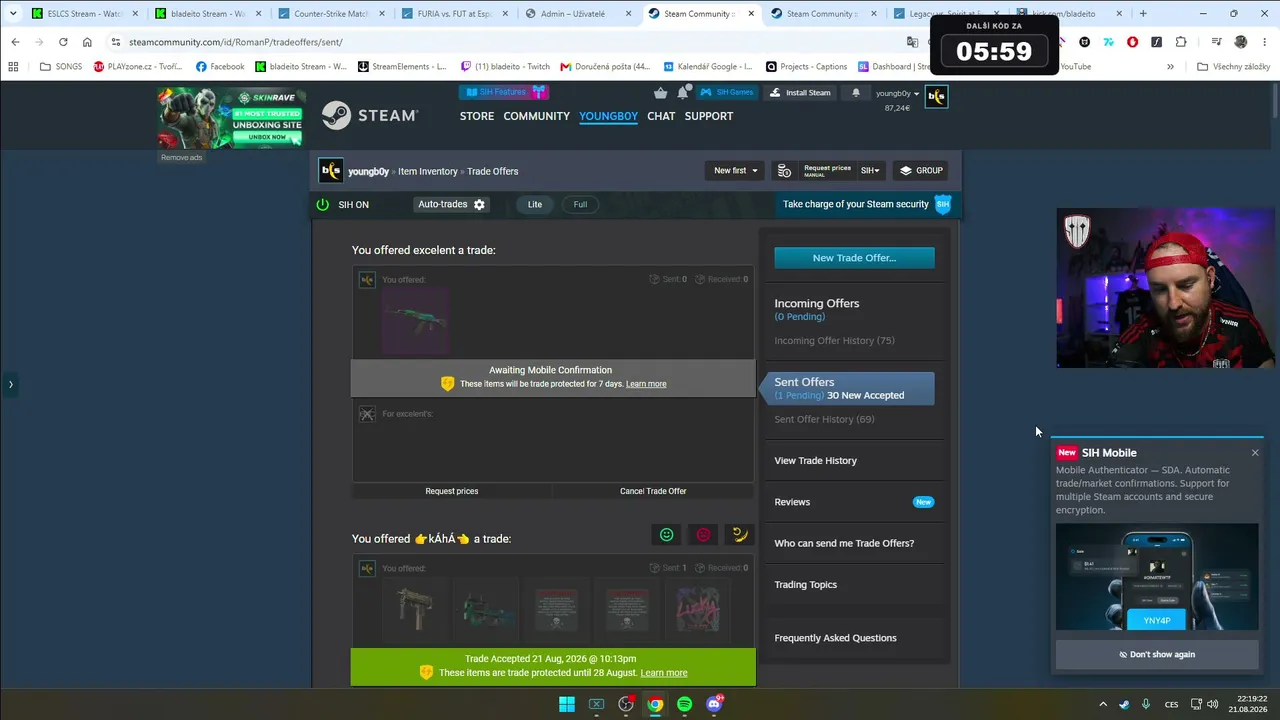Click Learn more in Trade Accepted banner
This screenshot has width=1280, height=720.
coord(664,673)
